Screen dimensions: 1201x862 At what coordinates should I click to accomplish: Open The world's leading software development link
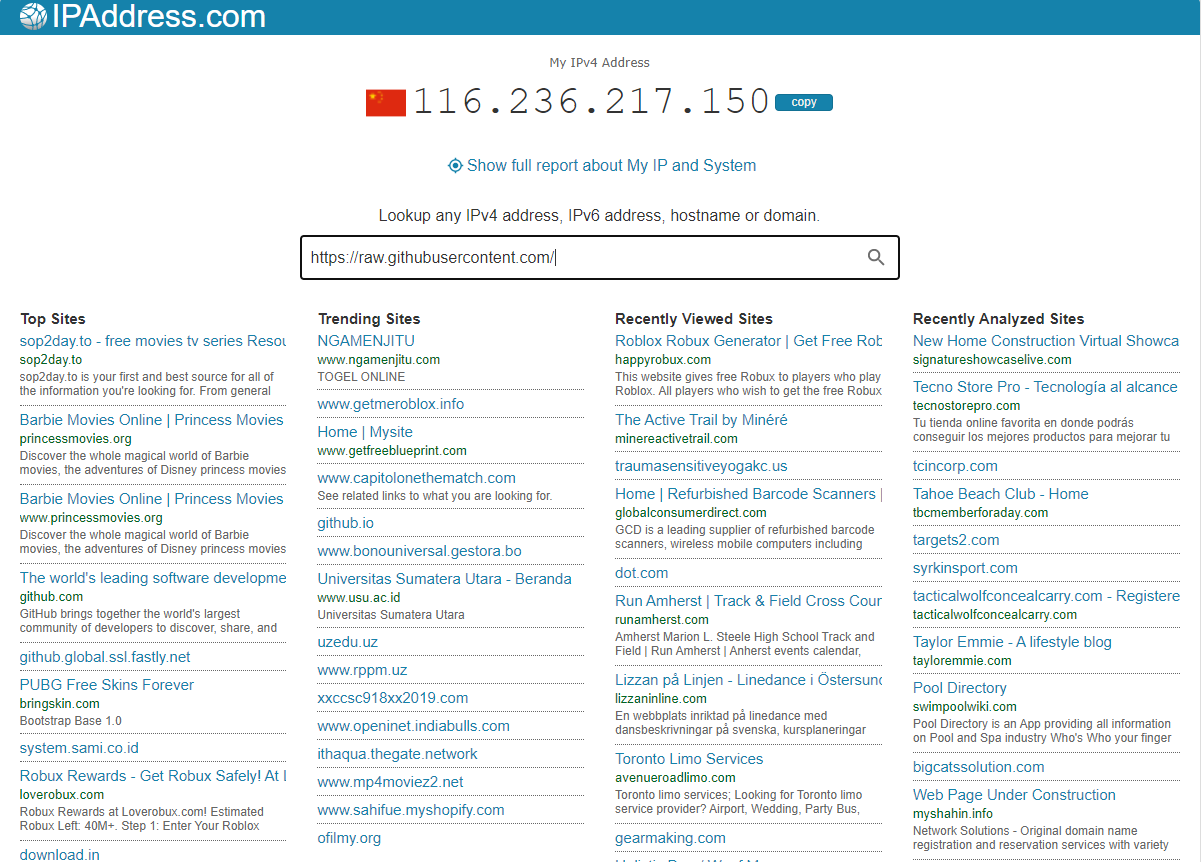tap(153, 578)
